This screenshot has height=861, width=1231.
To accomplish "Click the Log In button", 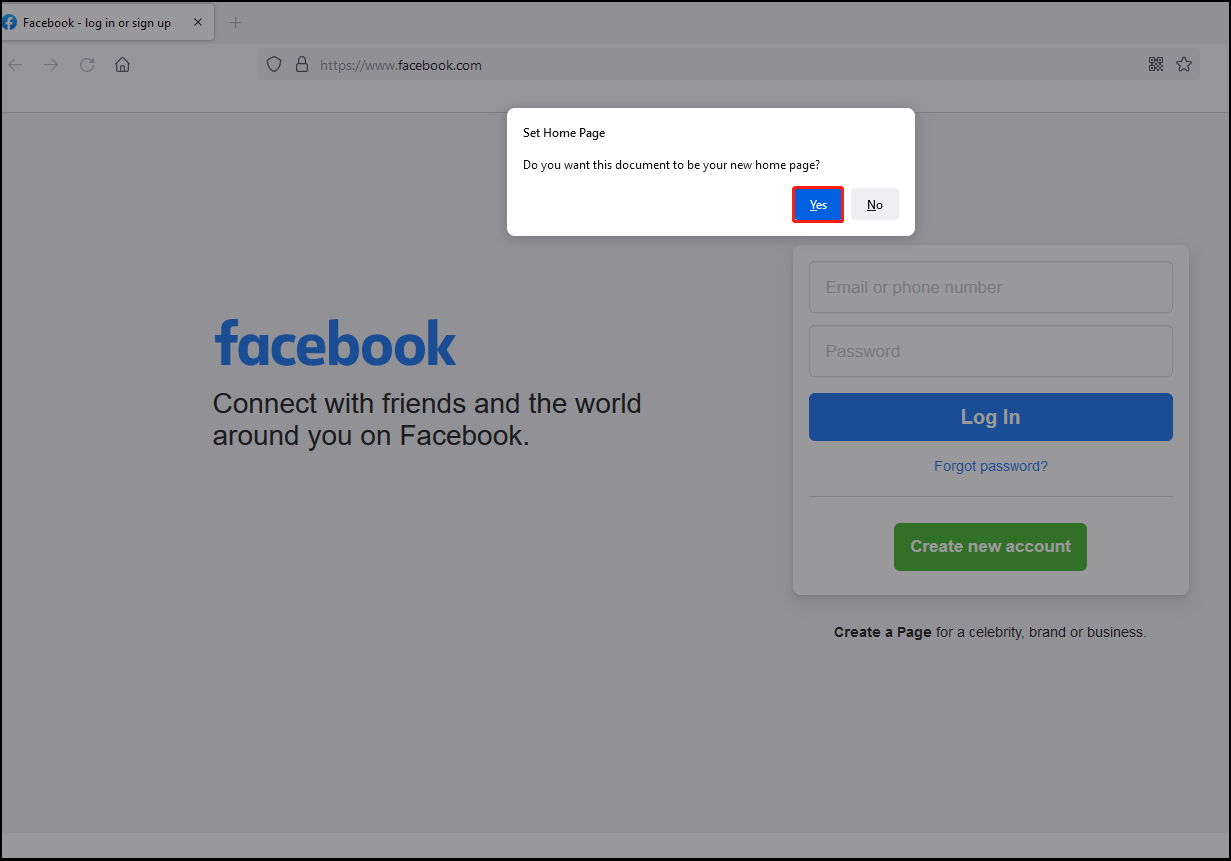I will (x=991, y=417).
